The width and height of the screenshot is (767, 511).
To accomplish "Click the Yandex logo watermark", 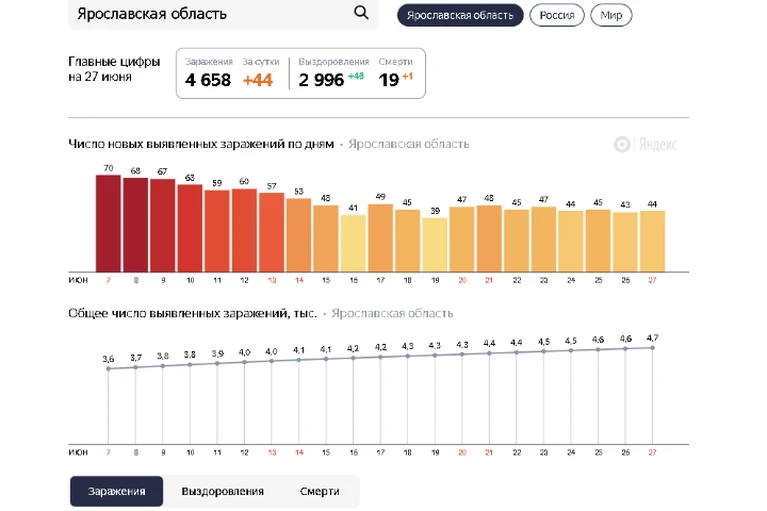I will click(645, 144).
